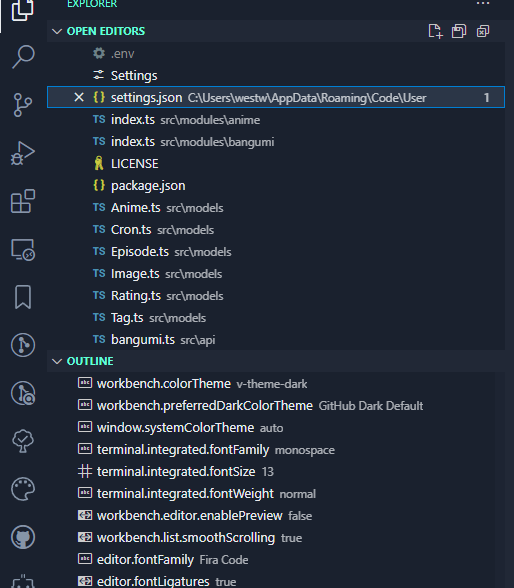Screen dimensions: 514x588
Task: Open the .env editor
Action: (276, 54)
